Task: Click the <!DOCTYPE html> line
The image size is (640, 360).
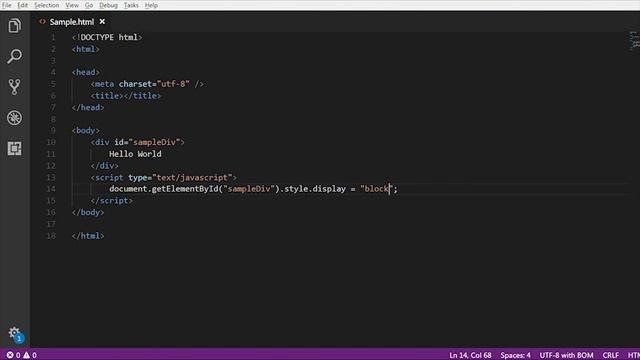Action: pyautogui.click(x=107, y=37)
